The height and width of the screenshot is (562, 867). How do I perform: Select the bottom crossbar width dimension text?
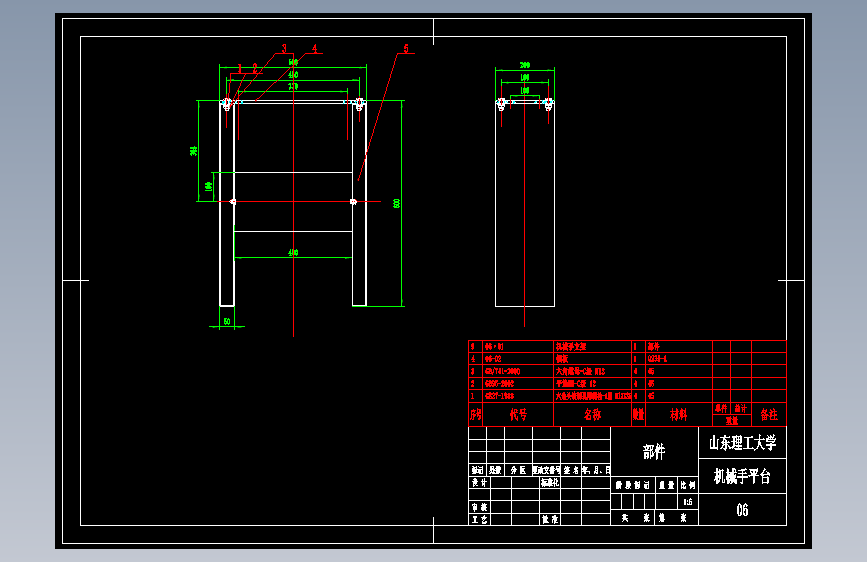tap(293, 253)
